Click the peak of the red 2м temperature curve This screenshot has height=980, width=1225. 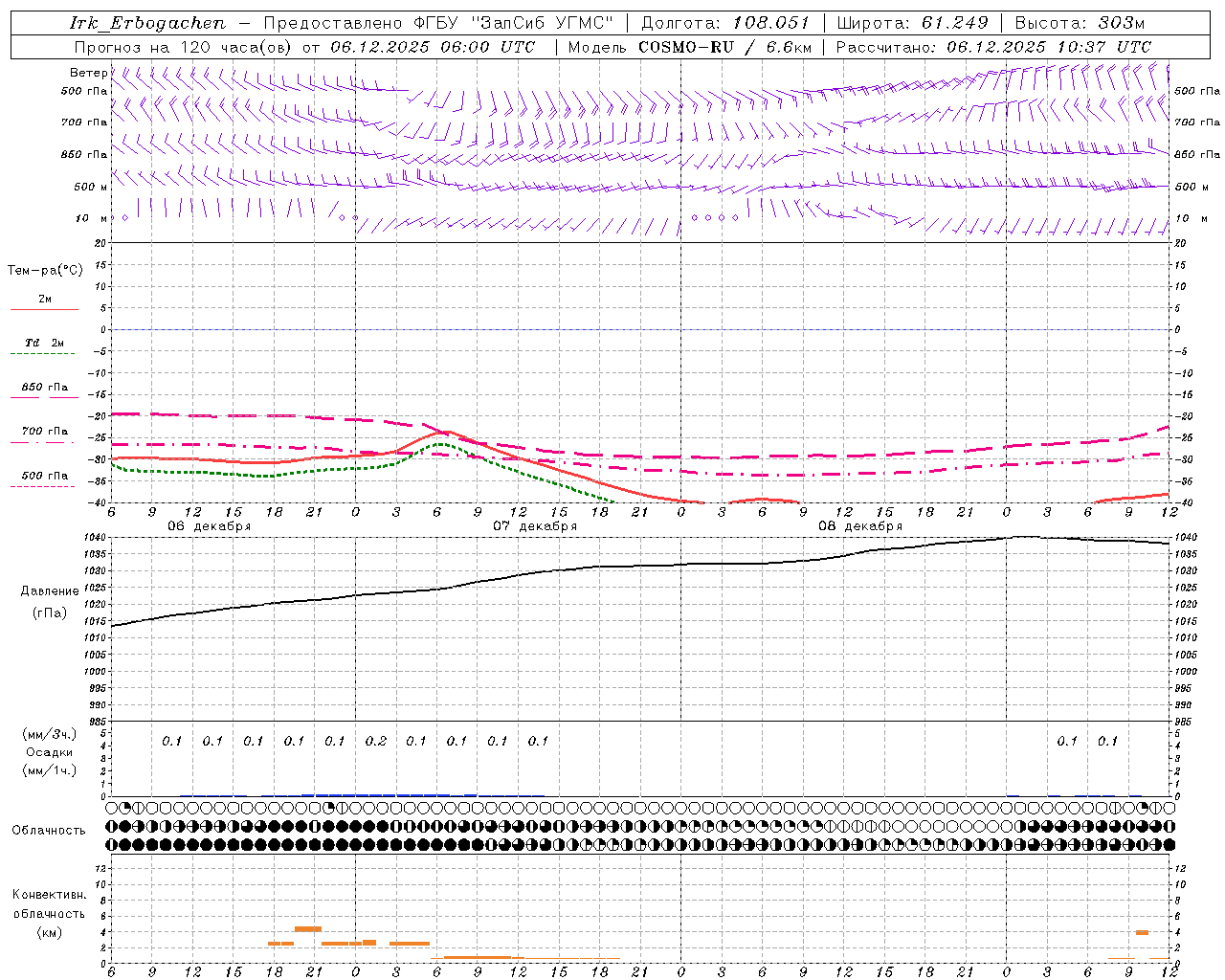coord(446,432)
